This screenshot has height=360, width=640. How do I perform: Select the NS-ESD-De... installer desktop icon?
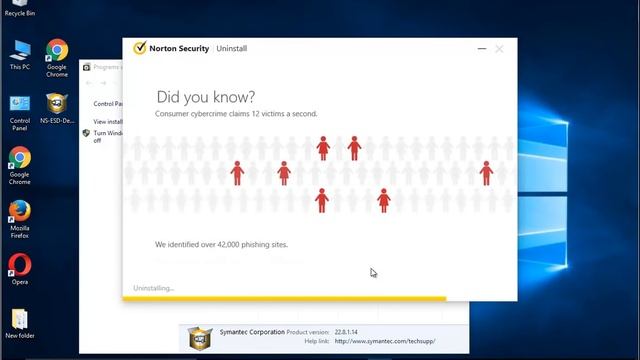(57, 108)
